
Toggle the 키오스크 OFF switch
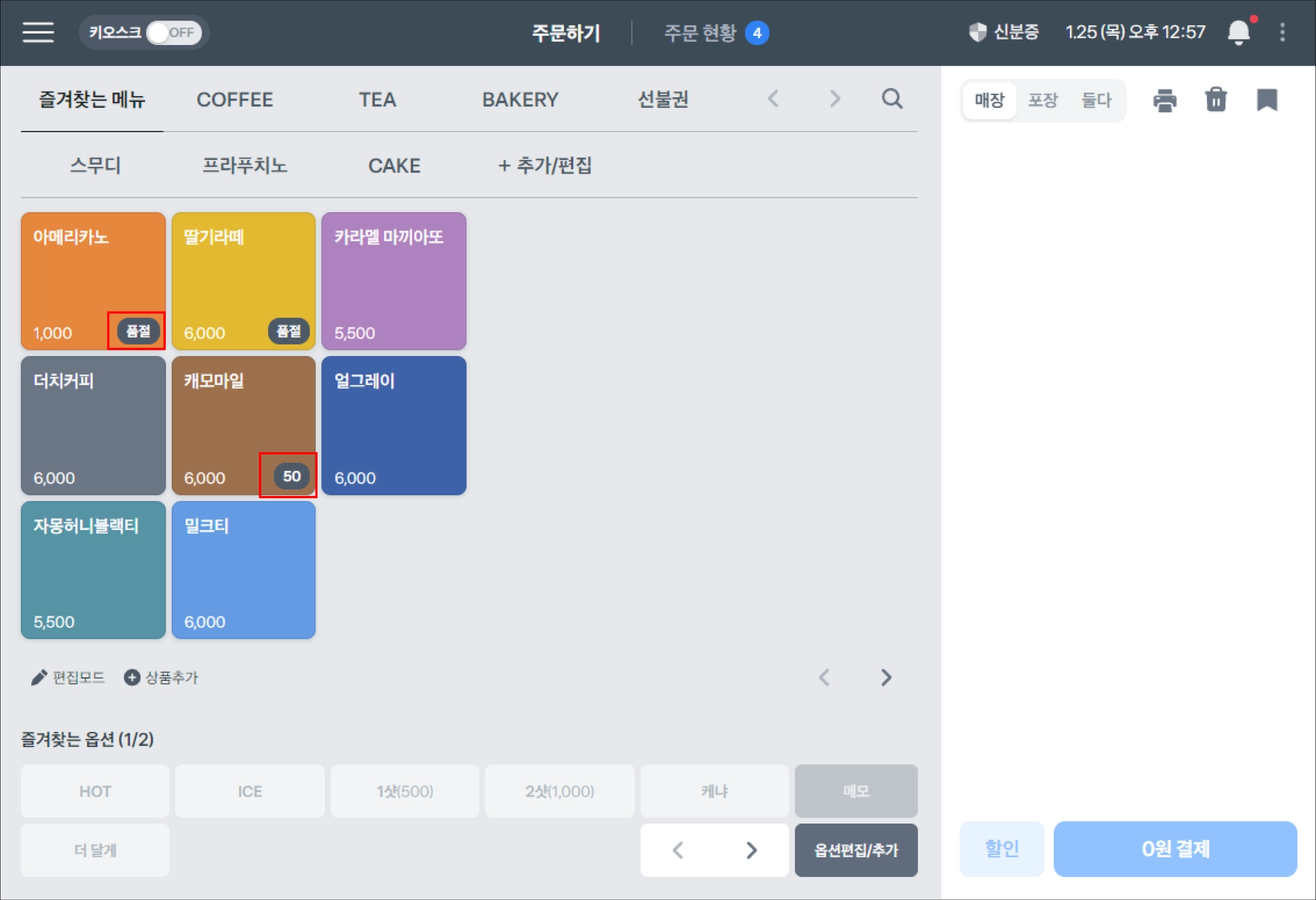(173, 32)
